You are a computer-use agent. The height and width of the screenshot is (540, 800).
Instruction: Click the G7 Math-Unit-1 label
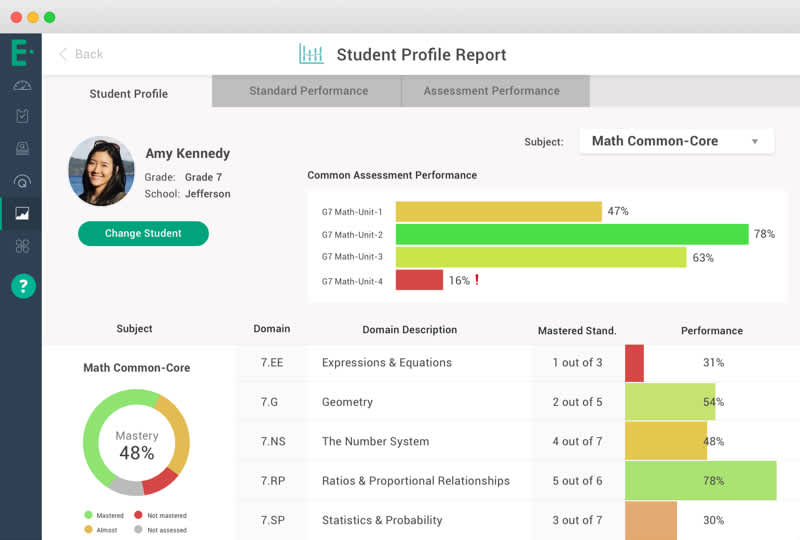352,212
